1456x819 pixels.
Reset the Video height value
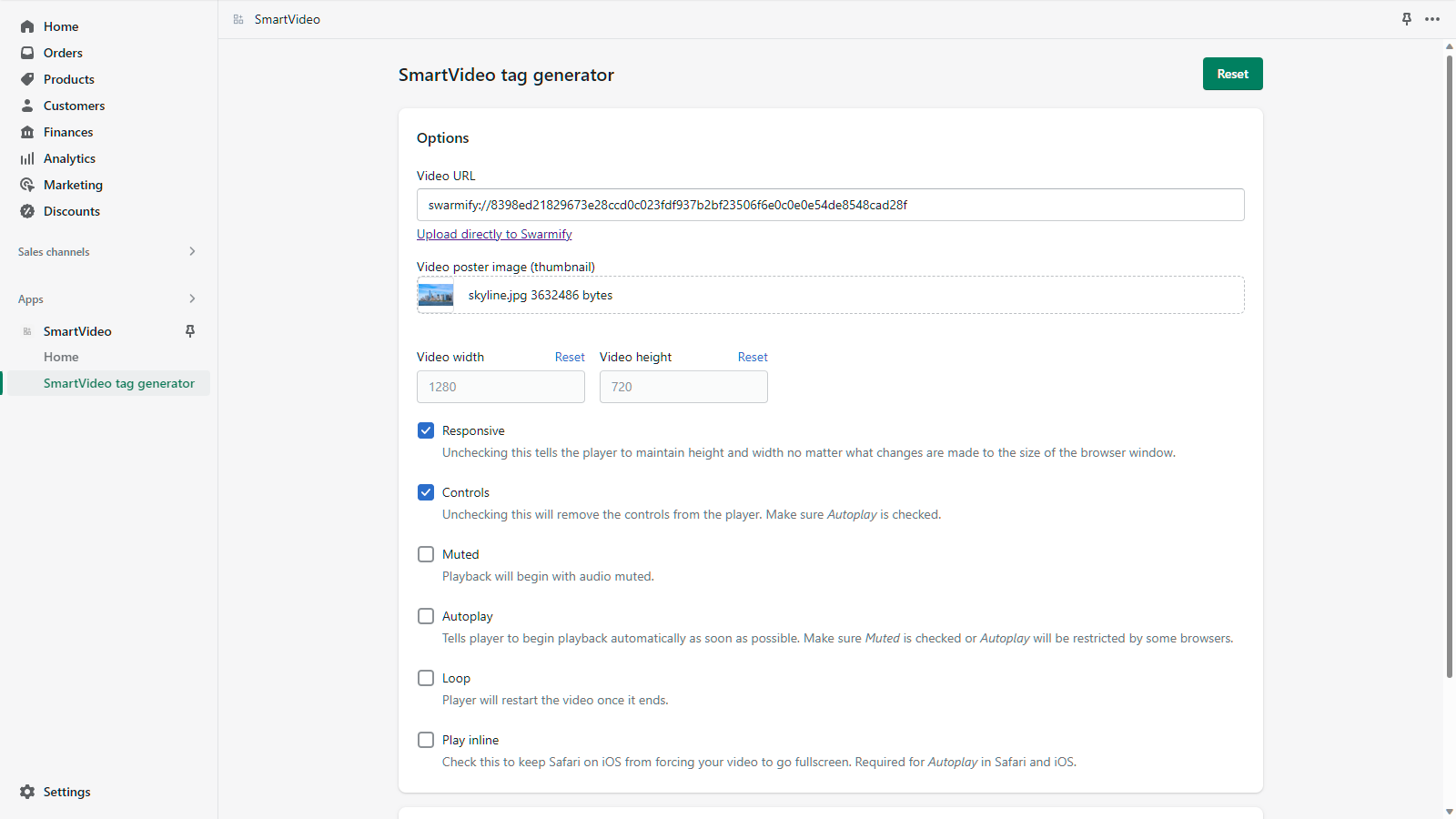753,357
